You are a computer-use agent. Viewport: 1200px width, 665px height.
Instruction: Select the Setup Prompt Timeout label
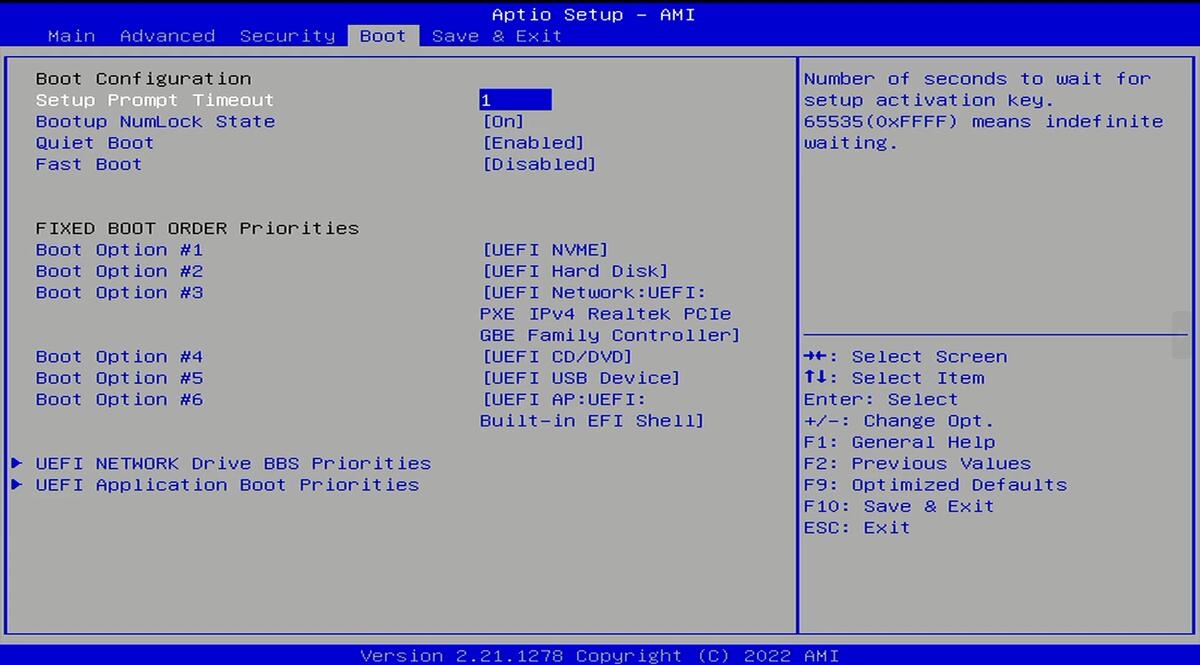click(154, 100)
